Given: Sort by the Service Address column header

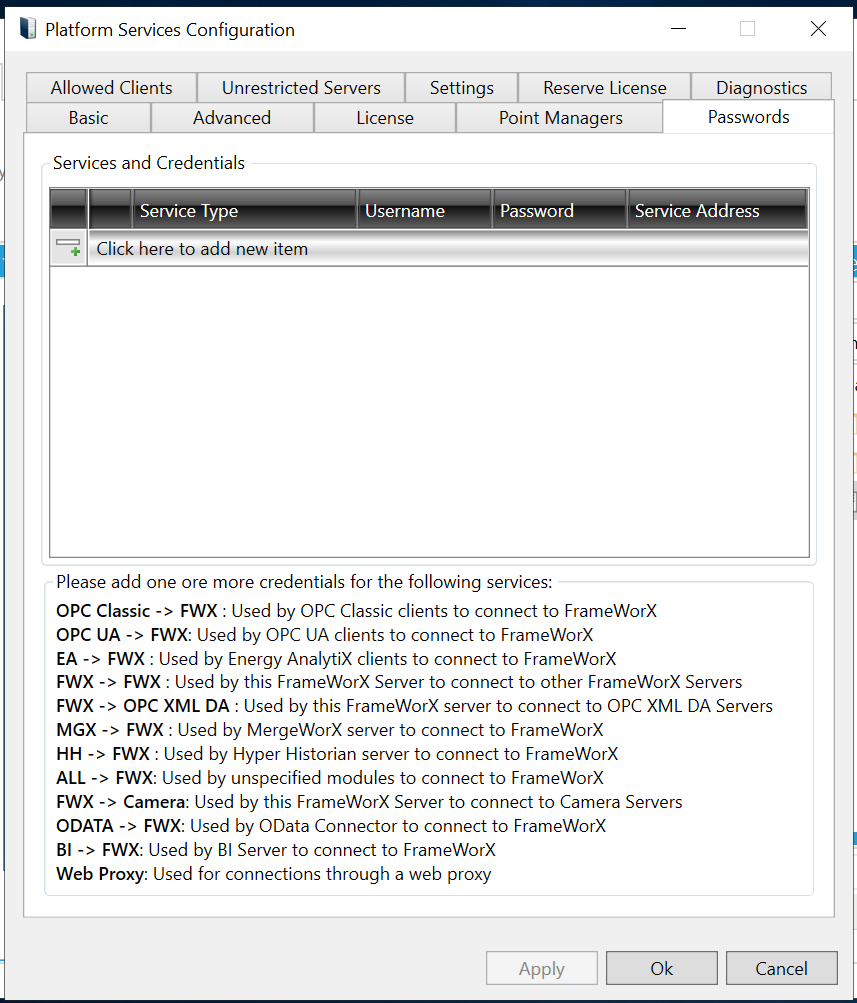Looking at the screenshot, I should [717, 211].
